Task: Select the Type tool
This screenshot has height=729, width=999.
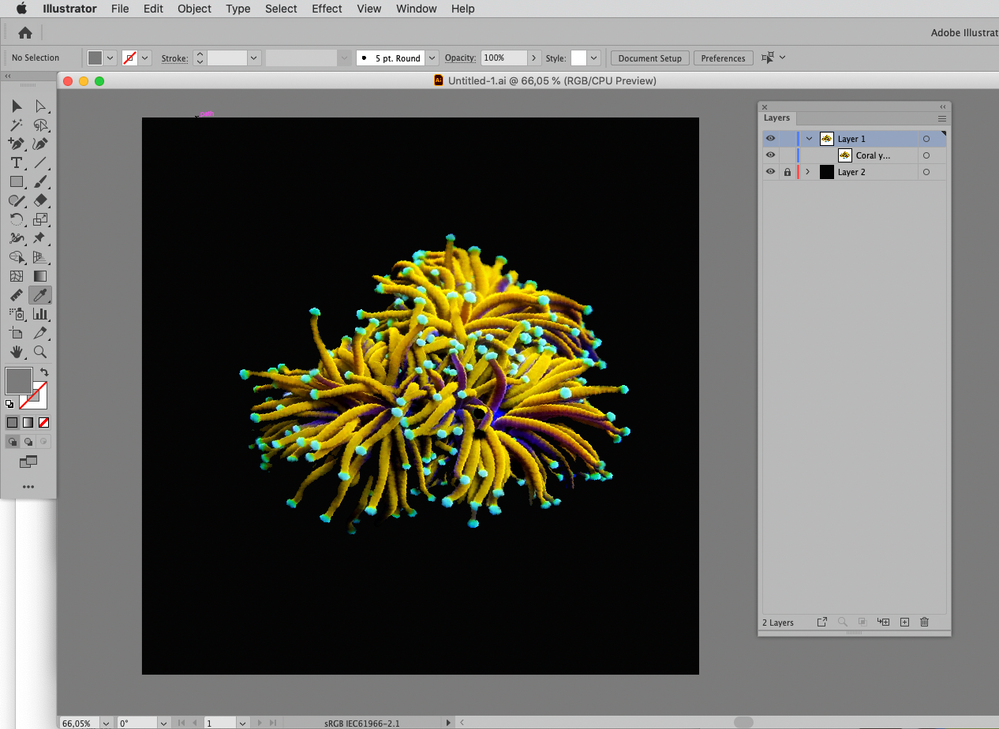Action: coord(17,162)
